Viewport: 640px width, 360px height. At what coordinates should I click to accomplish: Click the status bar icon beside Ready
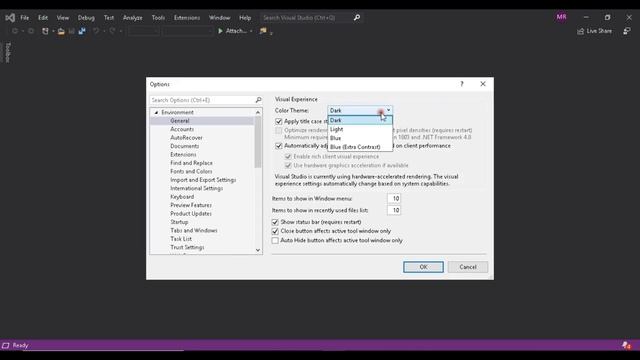(6, 345)
